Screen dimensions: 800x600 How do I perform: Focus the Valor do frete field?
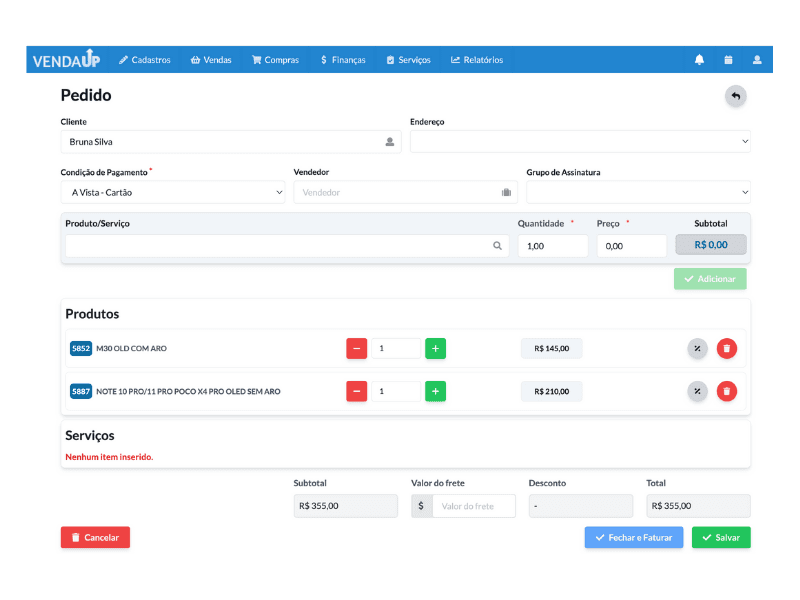click(473, 506)
